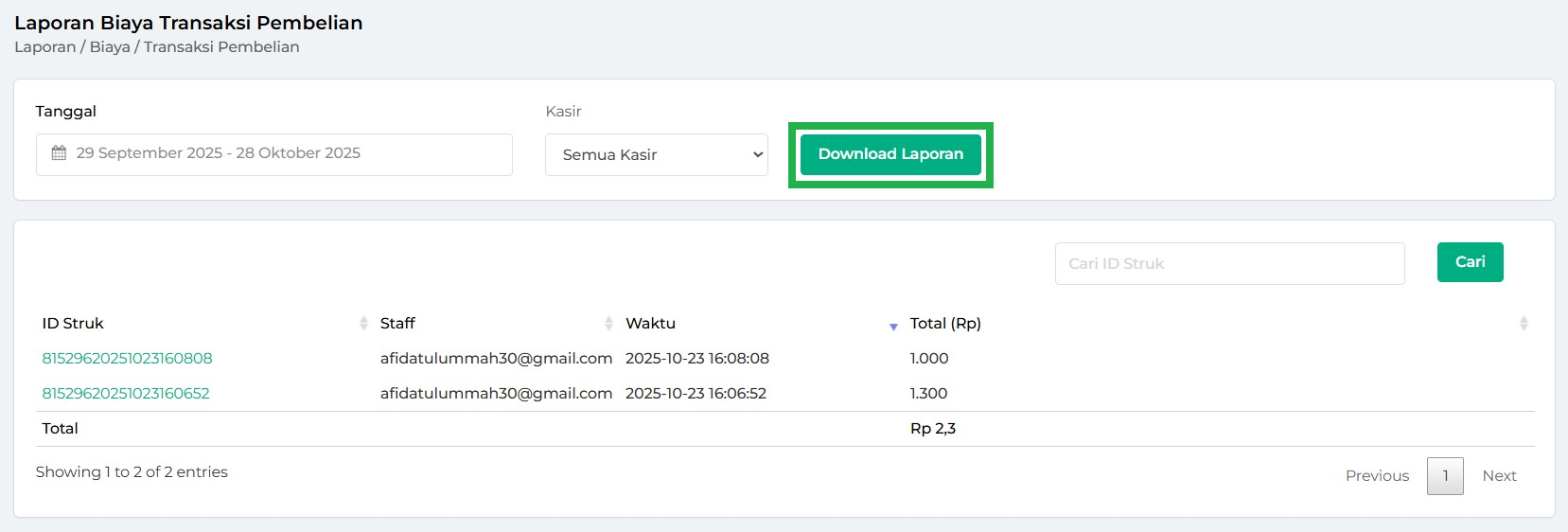Go to Next page in pagination
This screenshot has width=1568, height=532.
(x=1499, y=476)
